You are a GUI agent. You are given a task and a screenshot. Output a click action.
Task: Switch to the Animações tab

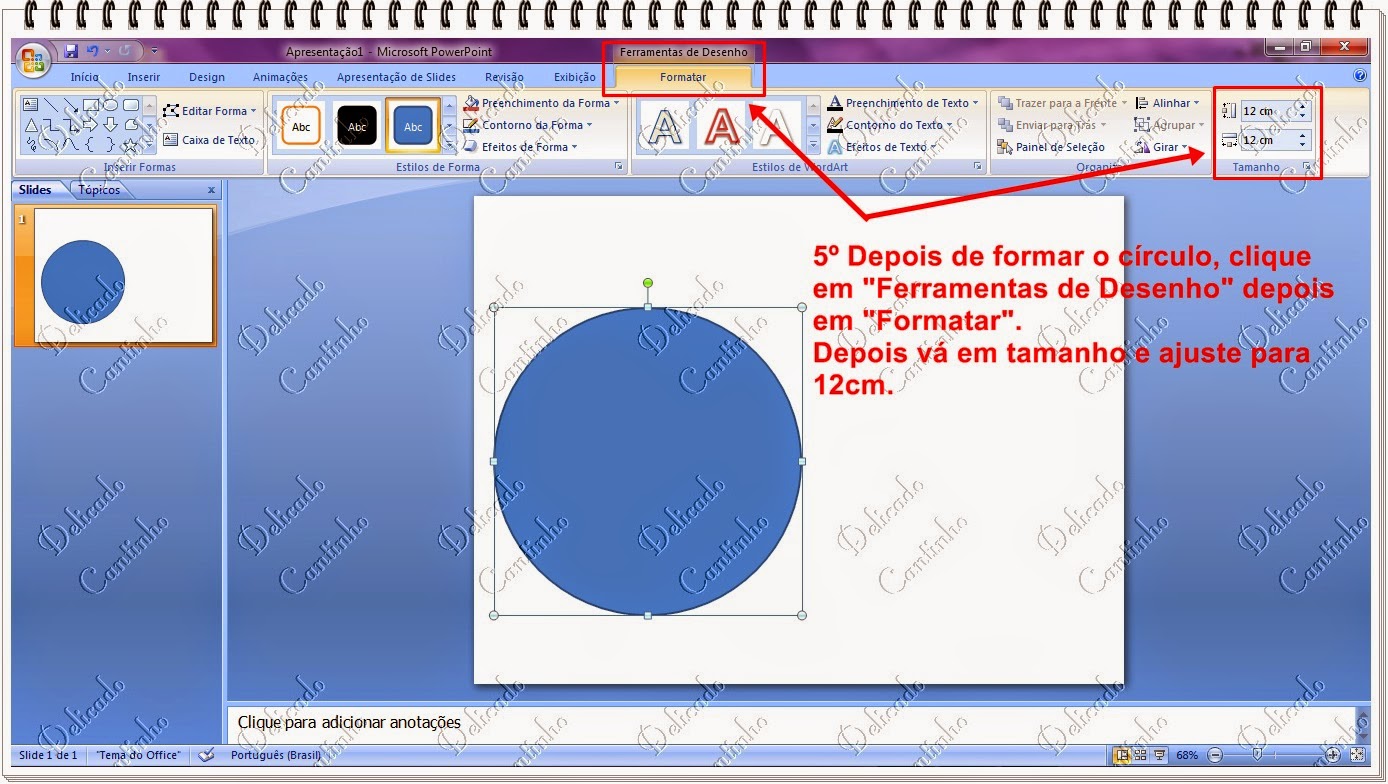point(280,77)
